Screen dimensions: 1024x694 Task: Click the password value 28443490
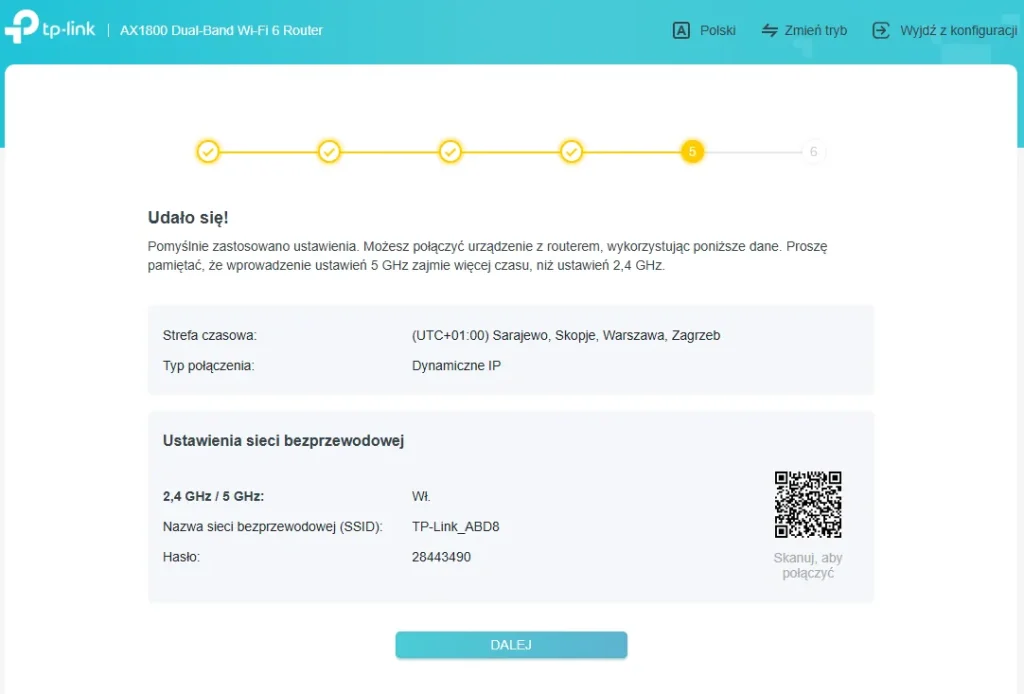[x=441, y=557]
